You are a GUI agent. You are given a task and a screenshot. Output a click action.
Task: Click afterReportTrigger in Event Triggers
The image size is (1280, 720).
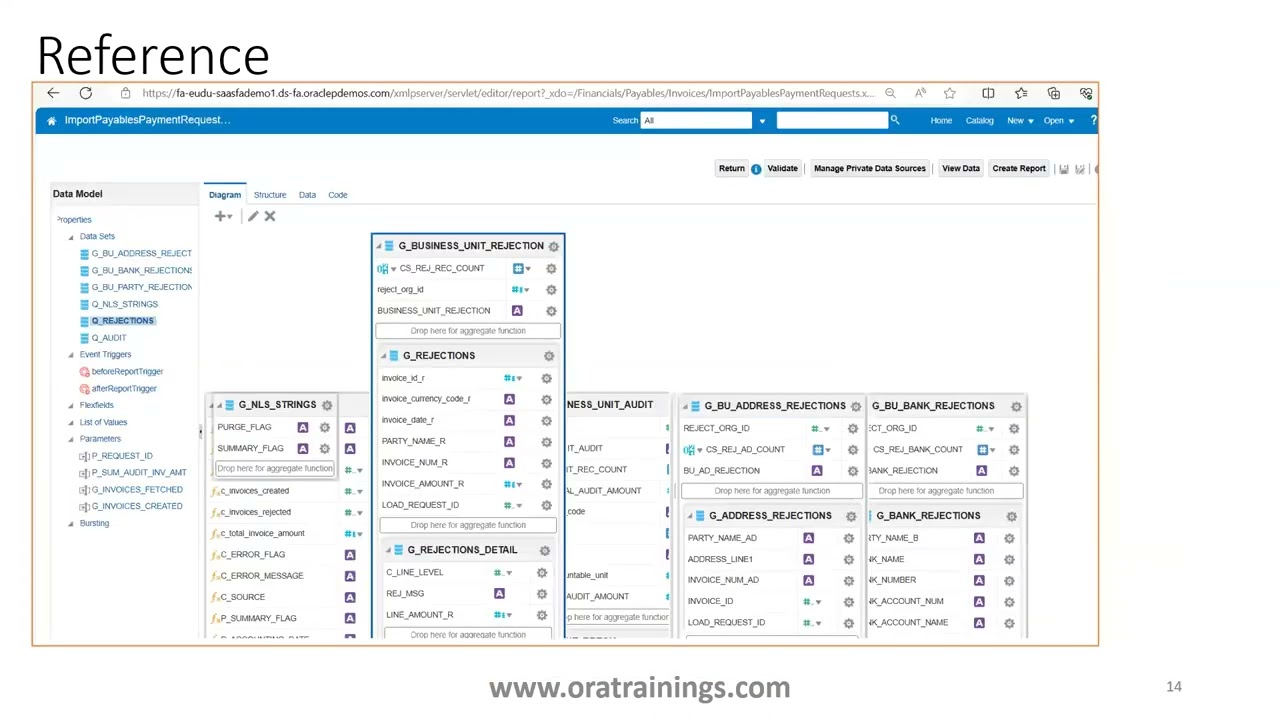tap(124, 388)
